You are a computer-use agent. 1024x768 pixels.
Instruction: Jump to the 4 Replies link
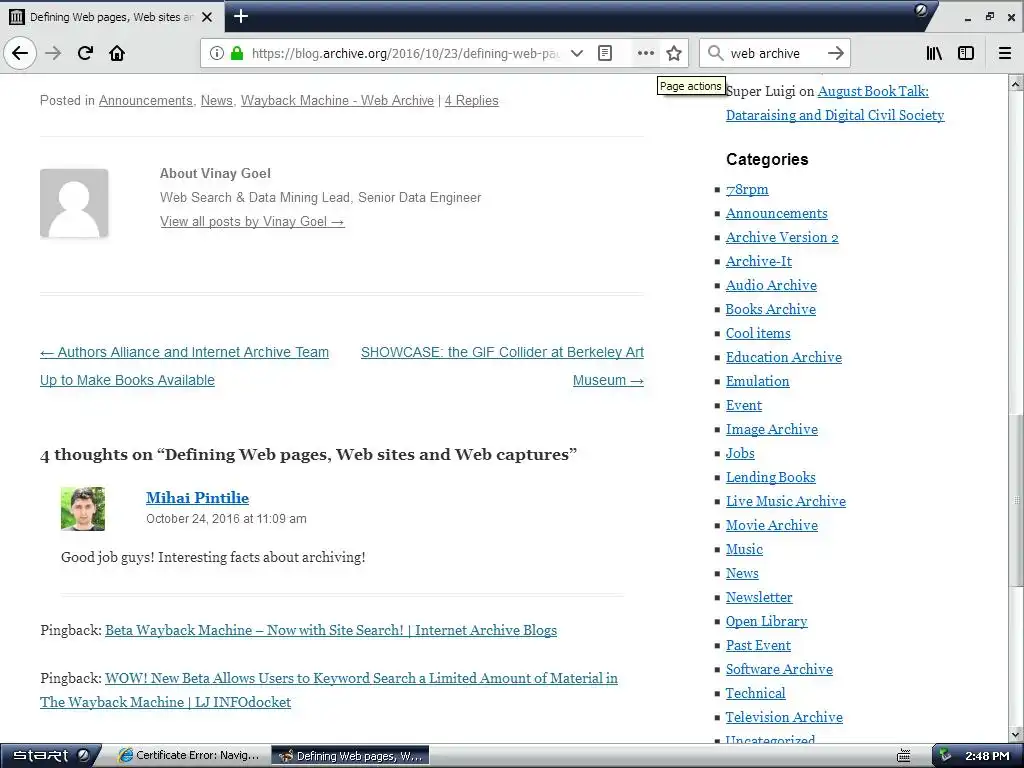(x=472, y=101)
